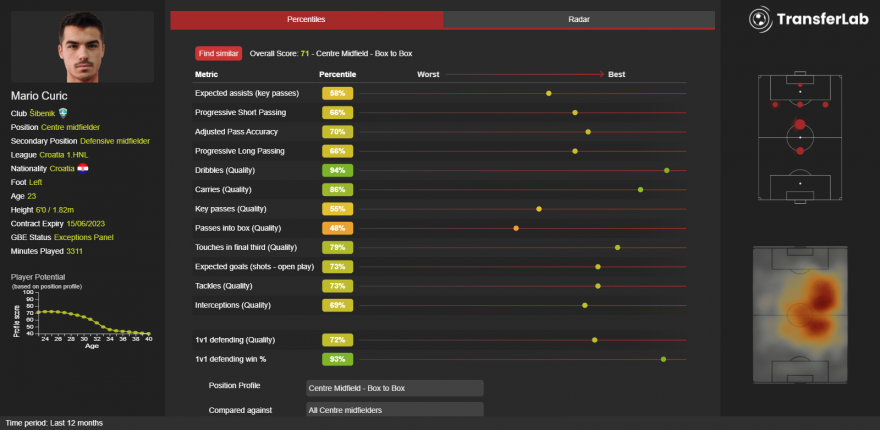880x430 pixels.
Task: Click the TransferLab logo icon
Action: [761, 19]
